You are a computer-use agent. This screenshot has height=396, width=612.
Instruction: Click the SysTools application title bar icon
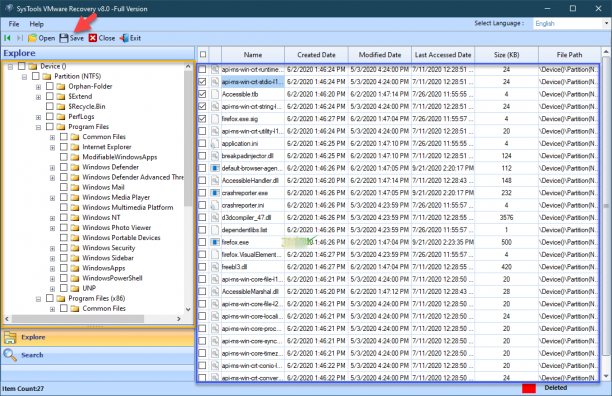pos(9,8)
